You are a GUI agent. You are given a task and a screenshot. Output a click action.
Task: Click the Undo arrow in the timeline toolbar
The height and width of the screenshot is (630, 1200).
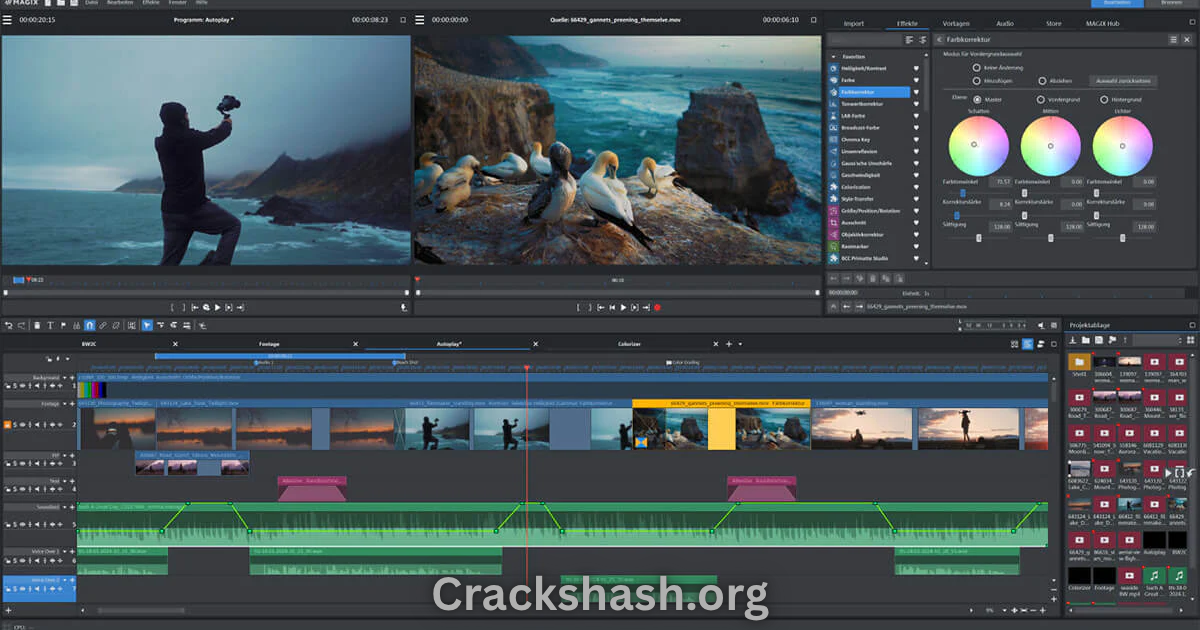point(7,325)
